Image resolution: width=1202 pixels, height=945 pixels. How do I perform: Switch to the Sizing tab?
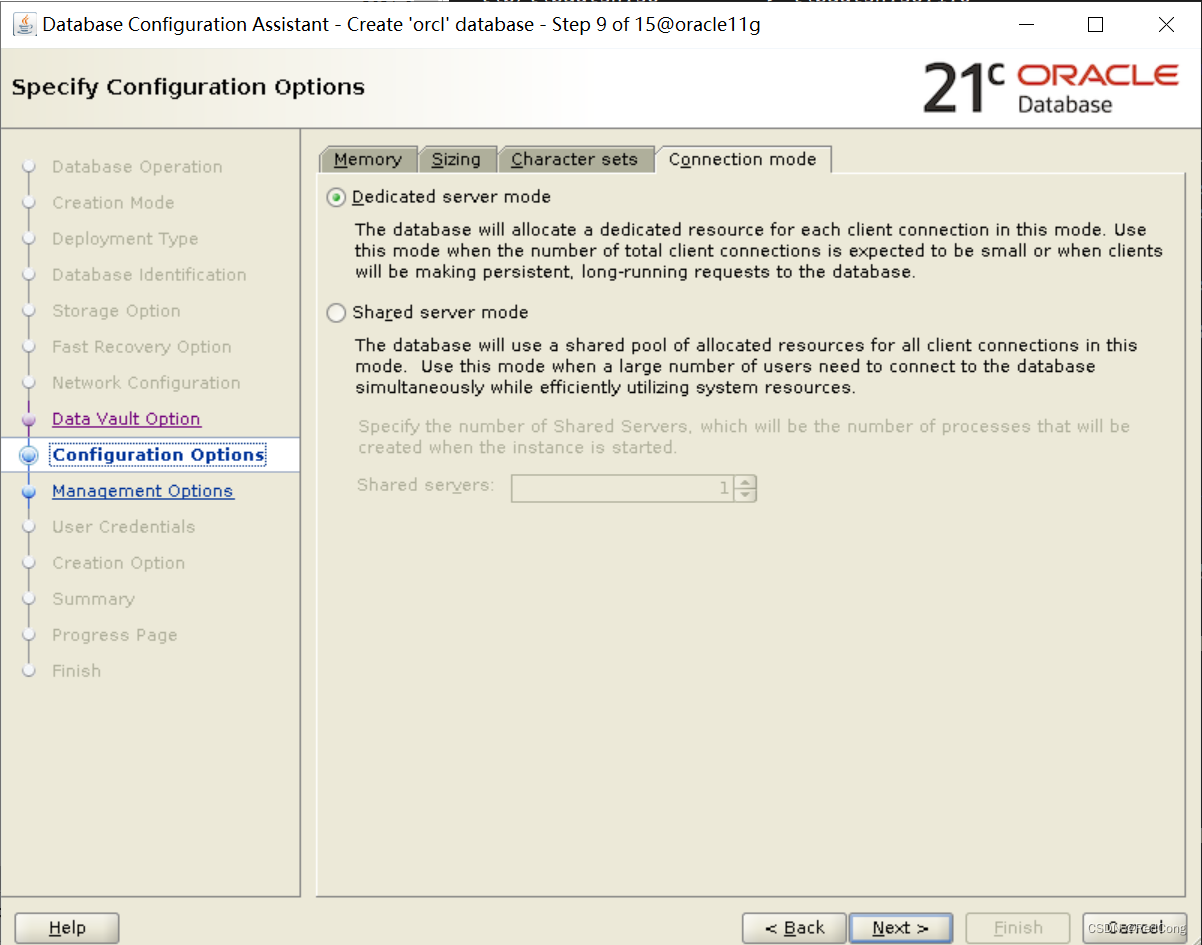pyautogui.click(x=456, y=159)
